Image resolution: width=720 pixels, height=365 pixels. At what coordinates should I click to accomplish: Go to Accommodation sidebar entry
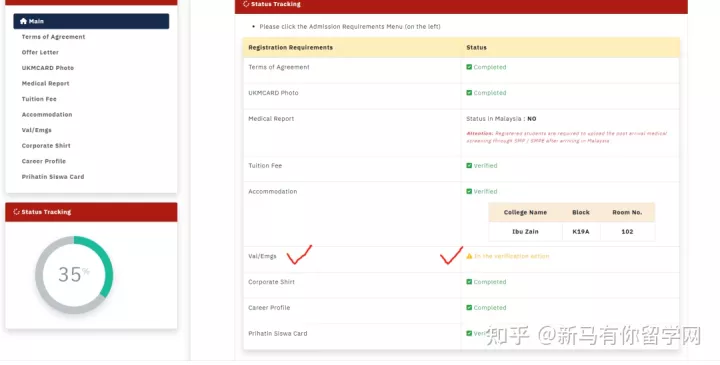47,115
